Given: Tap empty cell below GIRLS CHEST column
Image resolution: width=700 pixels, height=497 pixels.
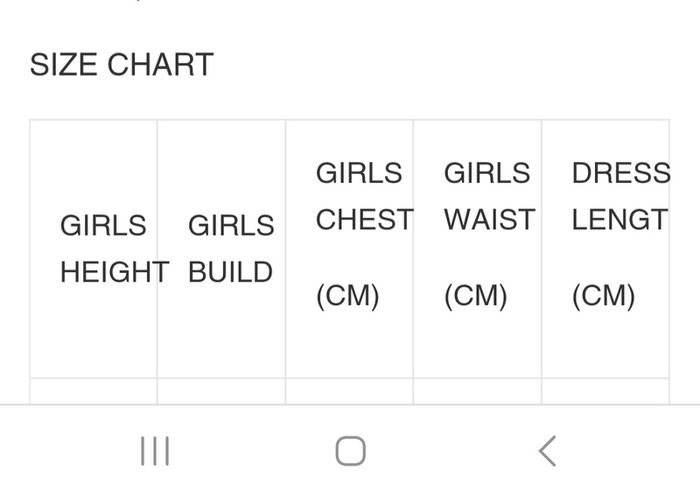Looking at the screenshot, I should pos(350,391).
